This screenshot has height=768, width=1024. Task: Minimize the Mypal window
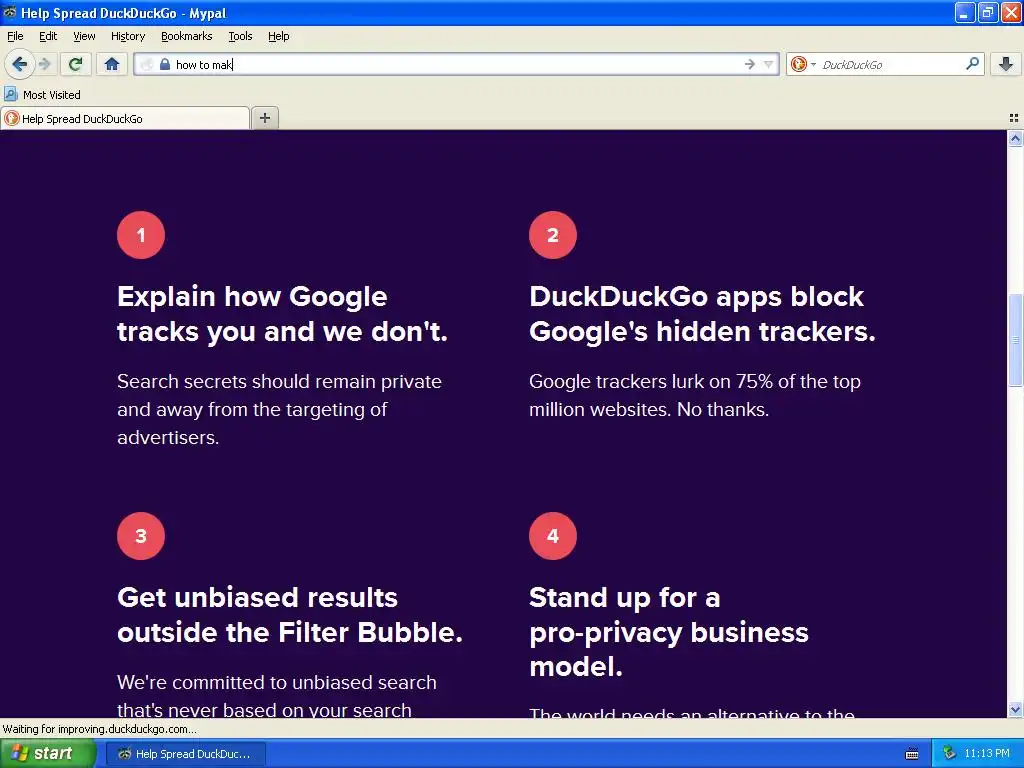pyautogui.click(x=965, y=12)
